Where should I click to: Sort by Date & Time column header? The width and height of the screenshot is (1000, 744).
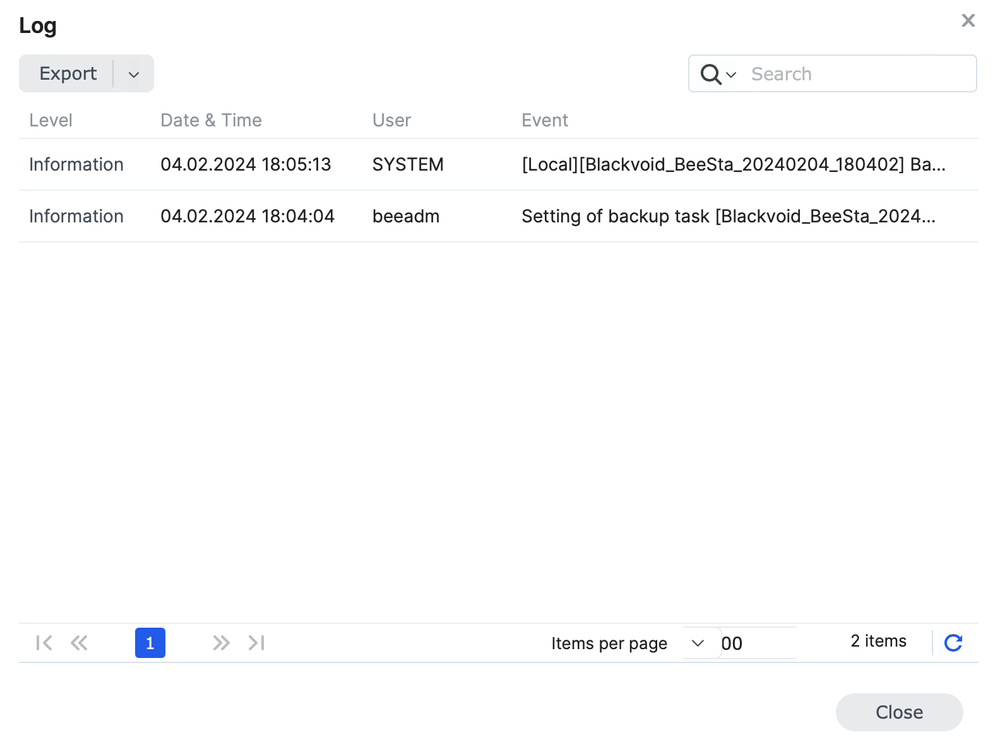(211, 120)
